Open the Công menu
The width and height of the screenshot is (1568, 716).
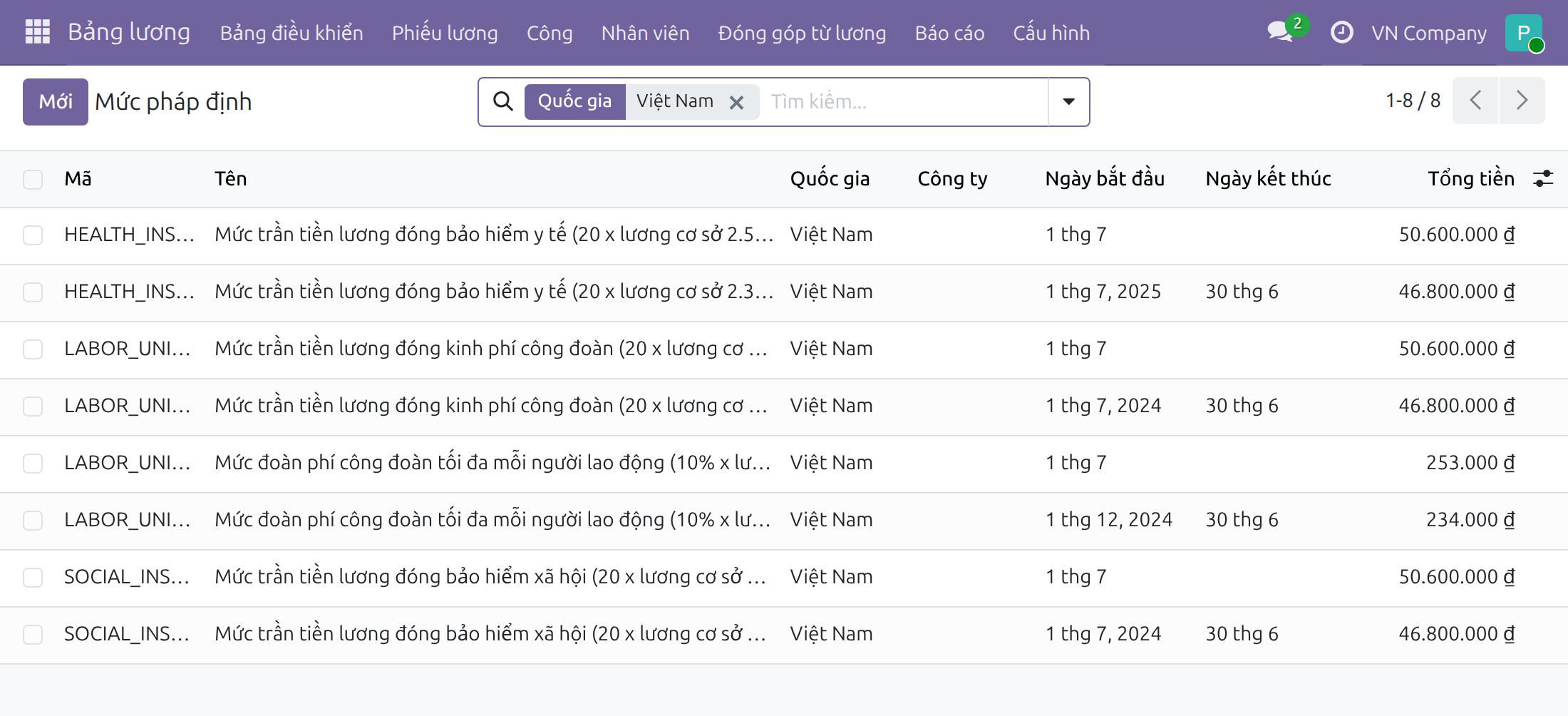pyautogui.click(x=550, y=33)
